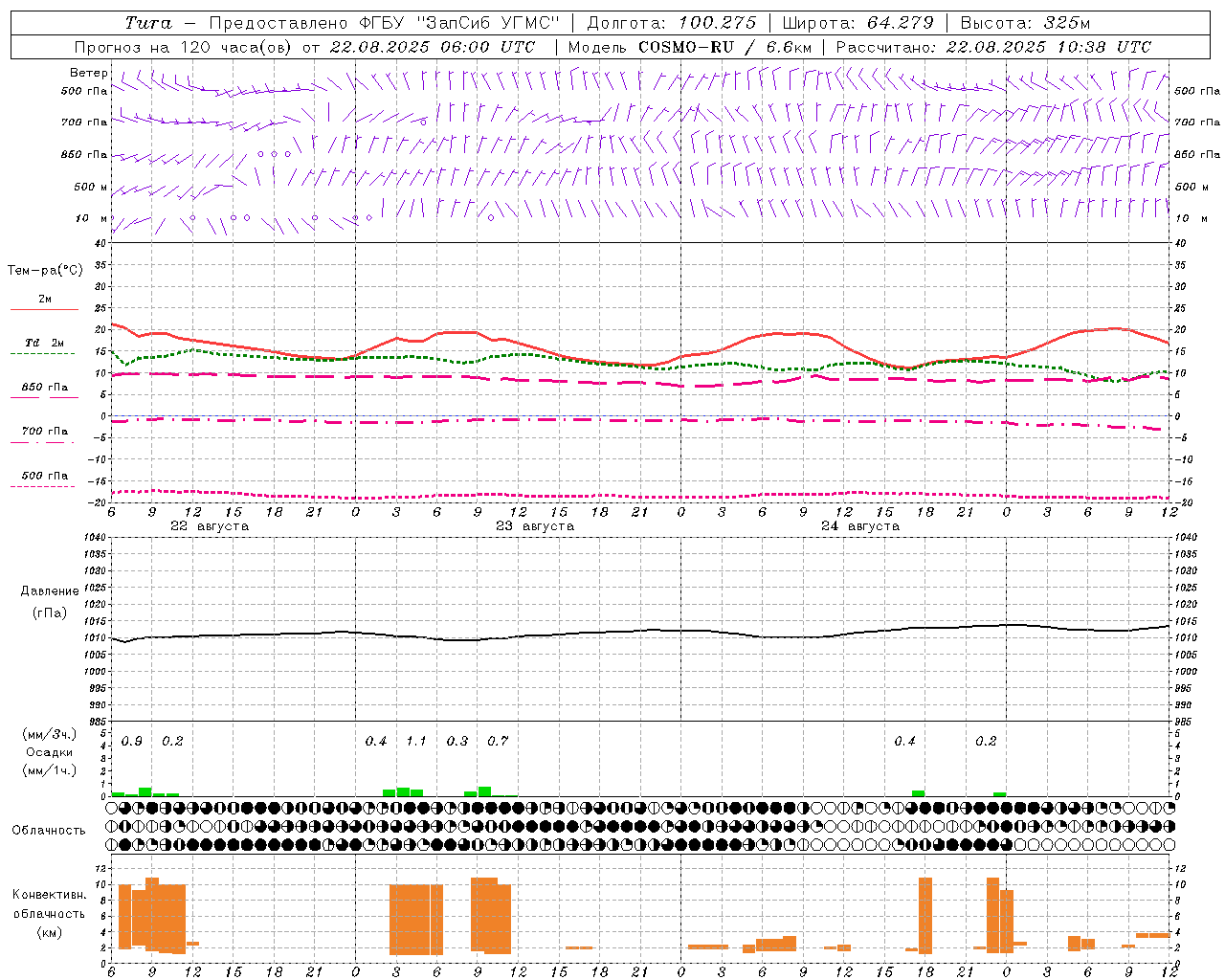Click the "Конвективн." convective cloud label

pyautogui.click(x=49, y=895)
